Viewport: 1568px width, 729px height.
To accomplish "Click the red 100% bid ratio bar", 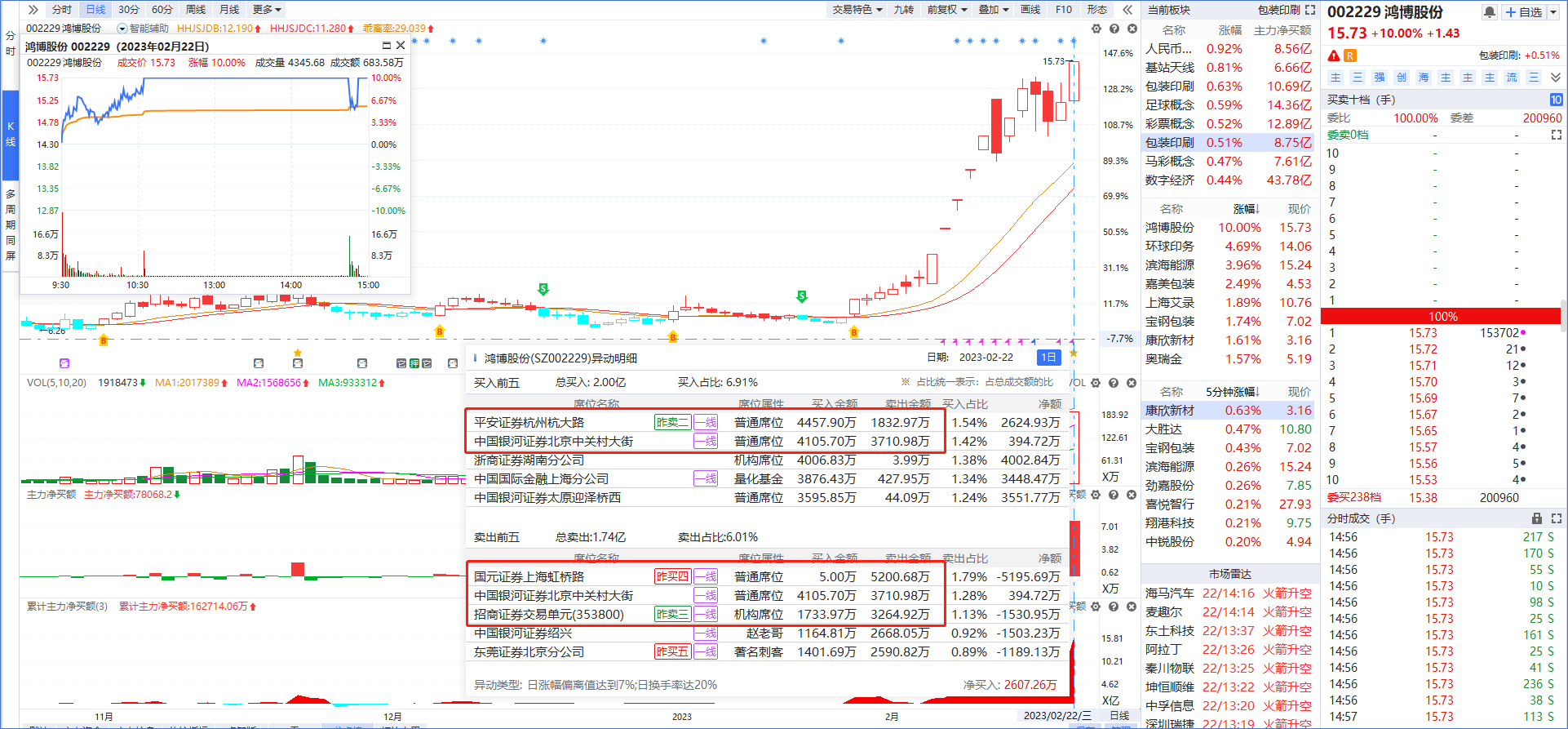I will (1442, 317).
